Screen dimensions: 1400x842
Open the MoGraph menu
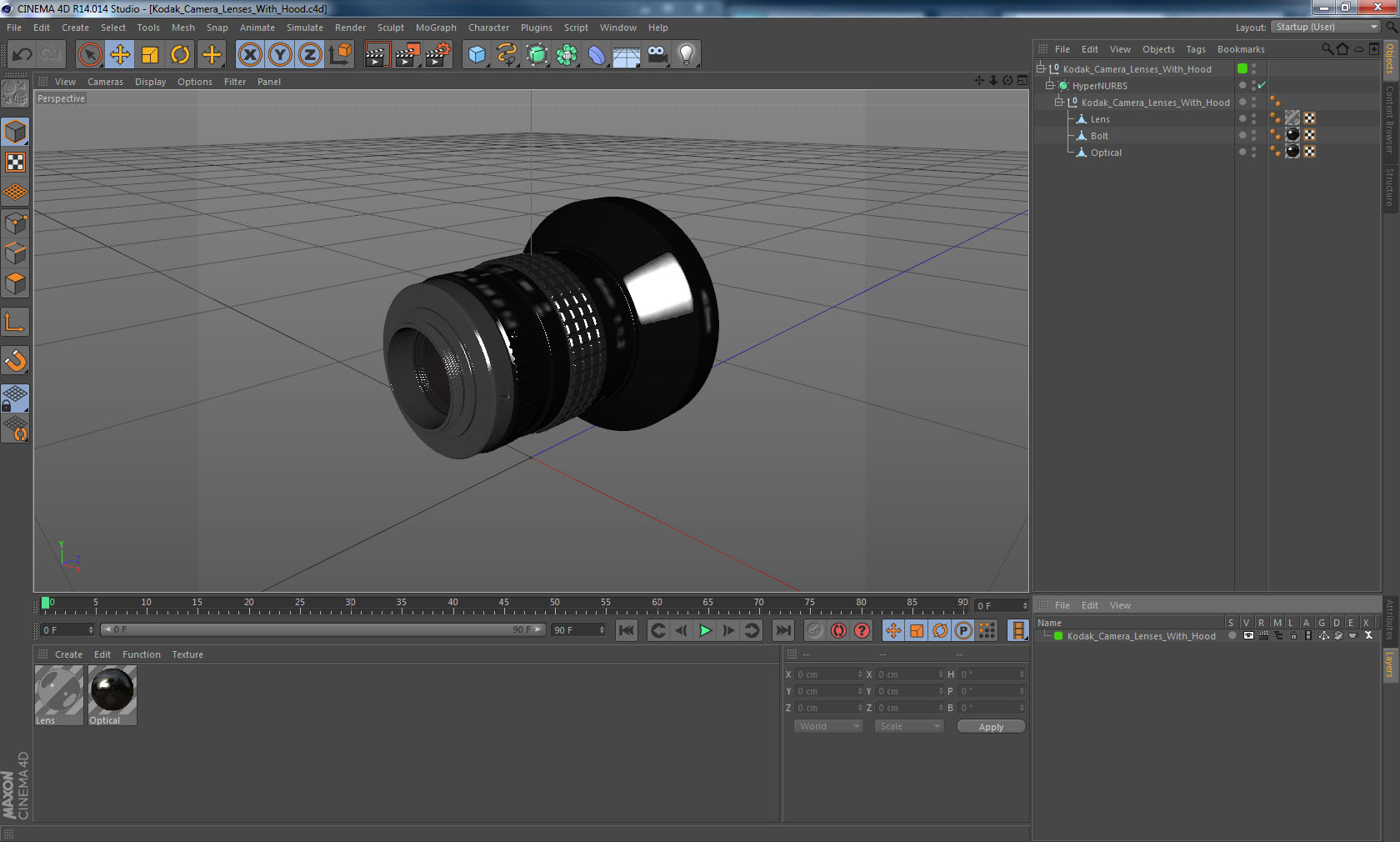click(436, 28)
